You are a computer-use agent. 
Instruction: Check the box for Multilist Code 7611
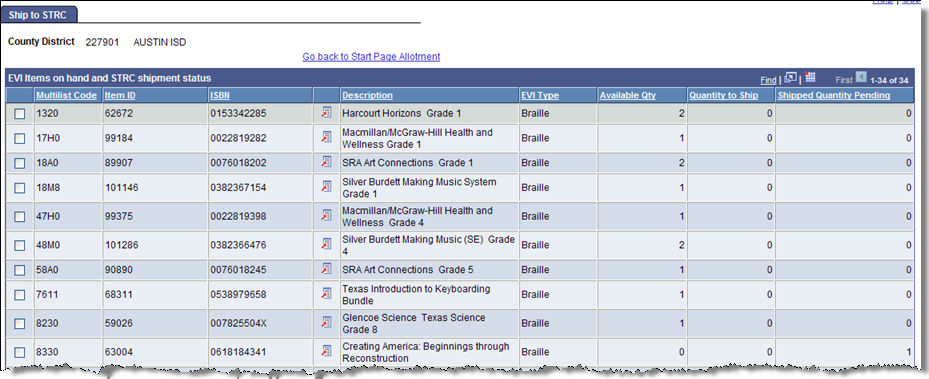(x=20, y=294)
